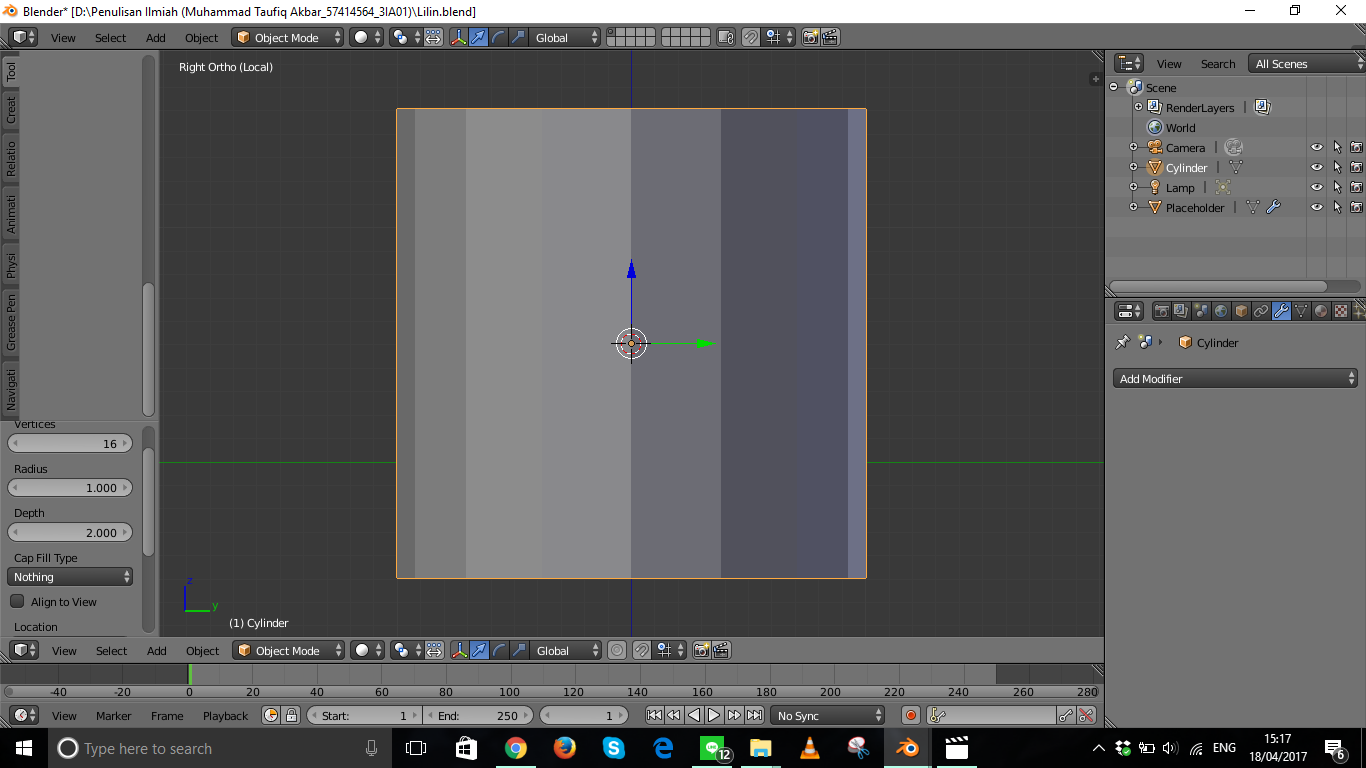The width and height of the screenshot is (1366, 768).
Task: Open Google Chrome from the taskbar
Action: (516, 747)
